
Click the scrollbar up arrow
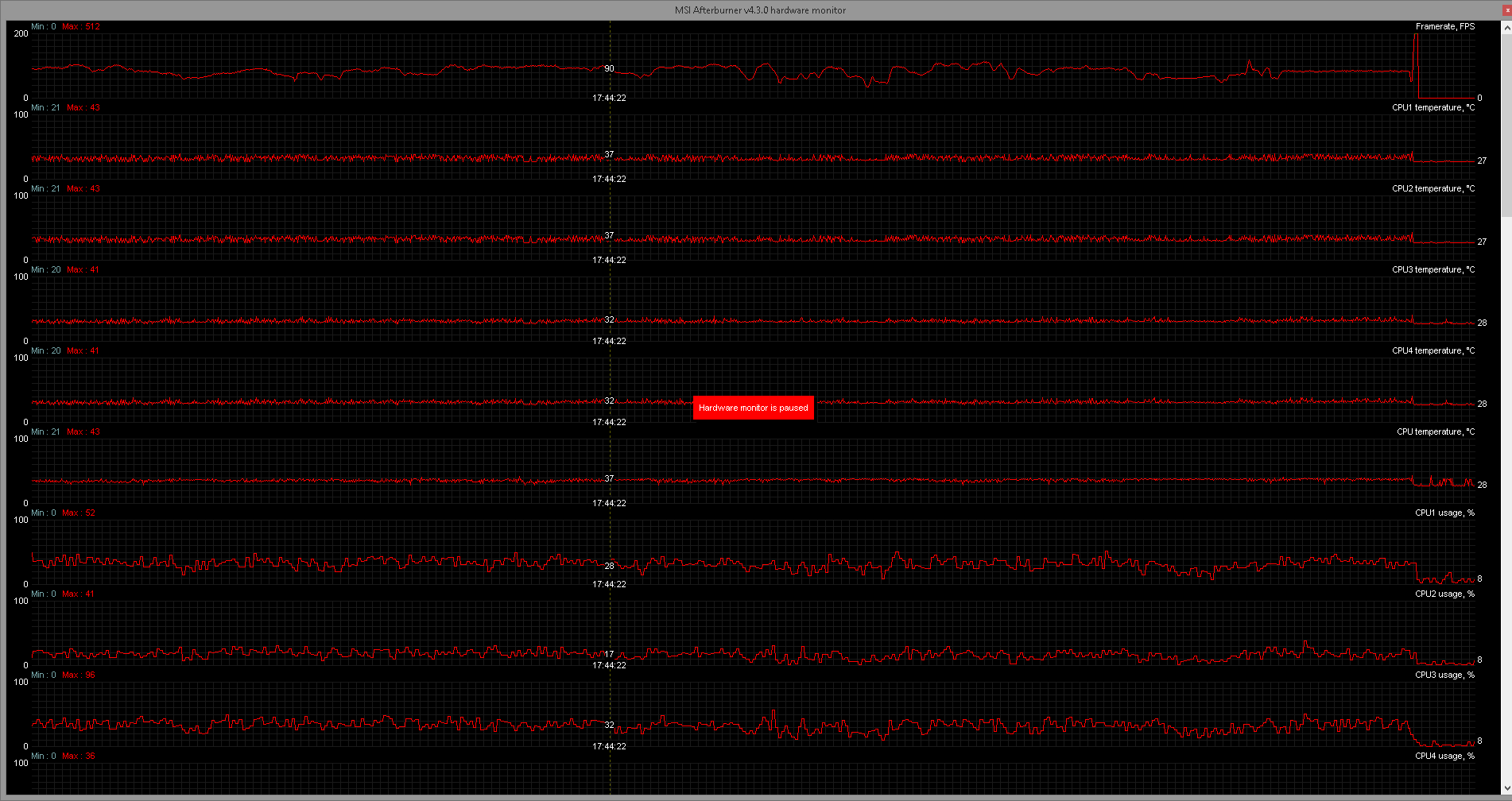(x=1506, y=28)
